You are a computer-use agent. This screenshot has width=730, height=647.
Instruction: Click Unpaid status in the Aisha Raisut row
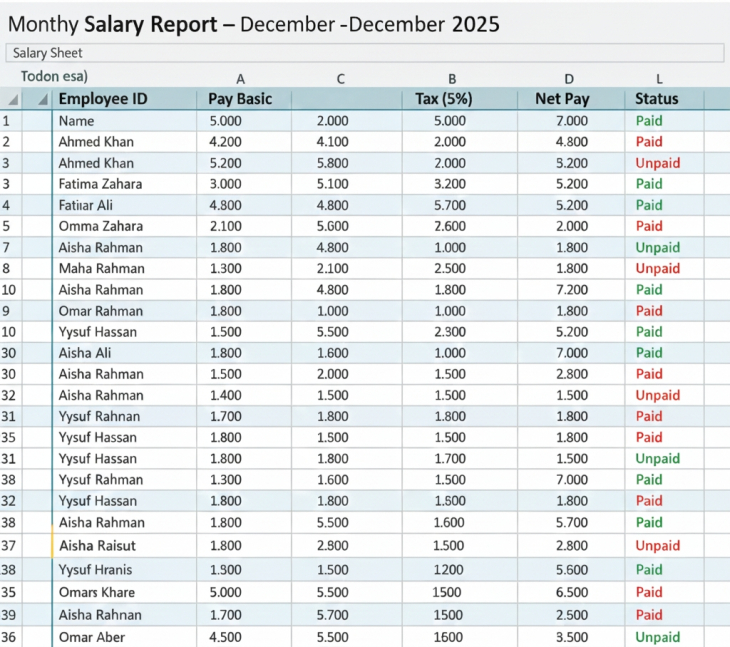(x=657, y=546)
